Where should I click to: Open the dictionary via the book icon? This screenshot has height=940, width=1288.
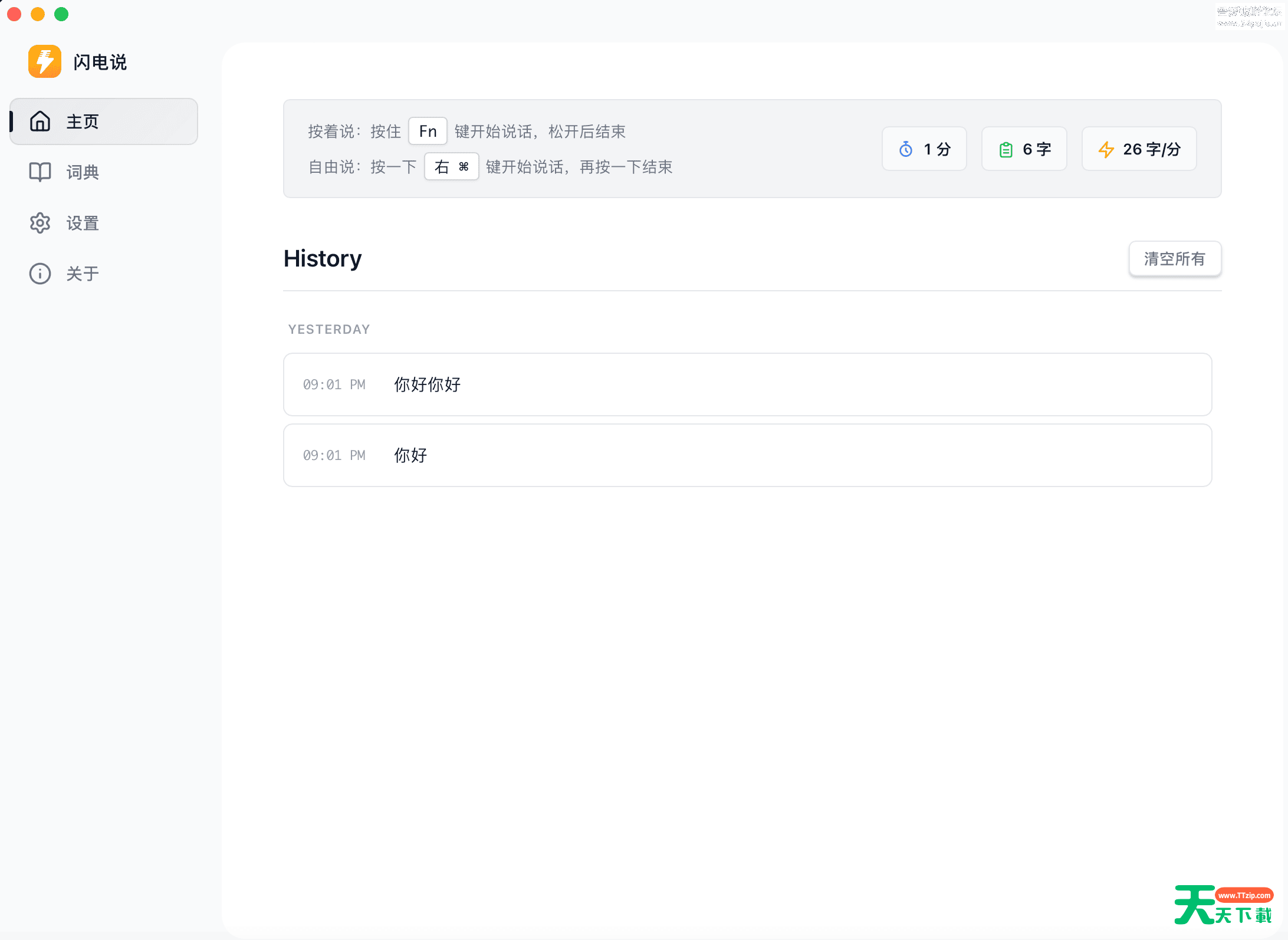40,172
